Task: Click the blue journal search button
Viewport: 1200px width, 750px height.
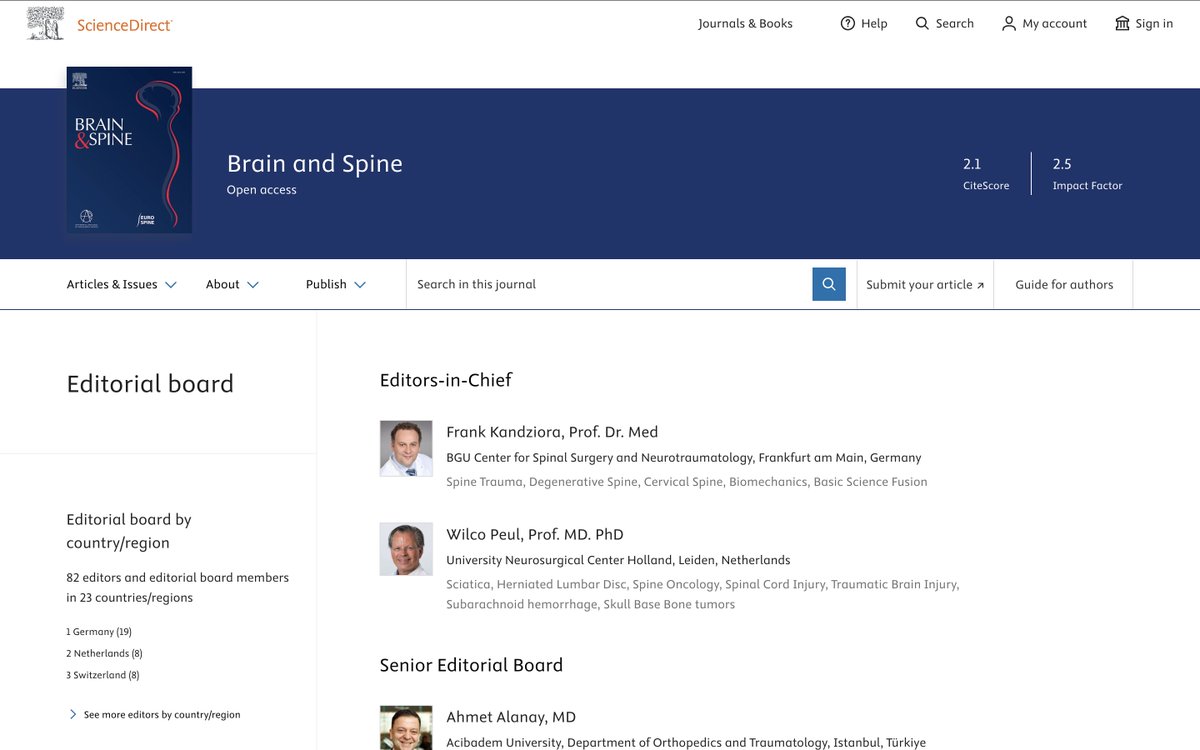Action: (829, 284)
